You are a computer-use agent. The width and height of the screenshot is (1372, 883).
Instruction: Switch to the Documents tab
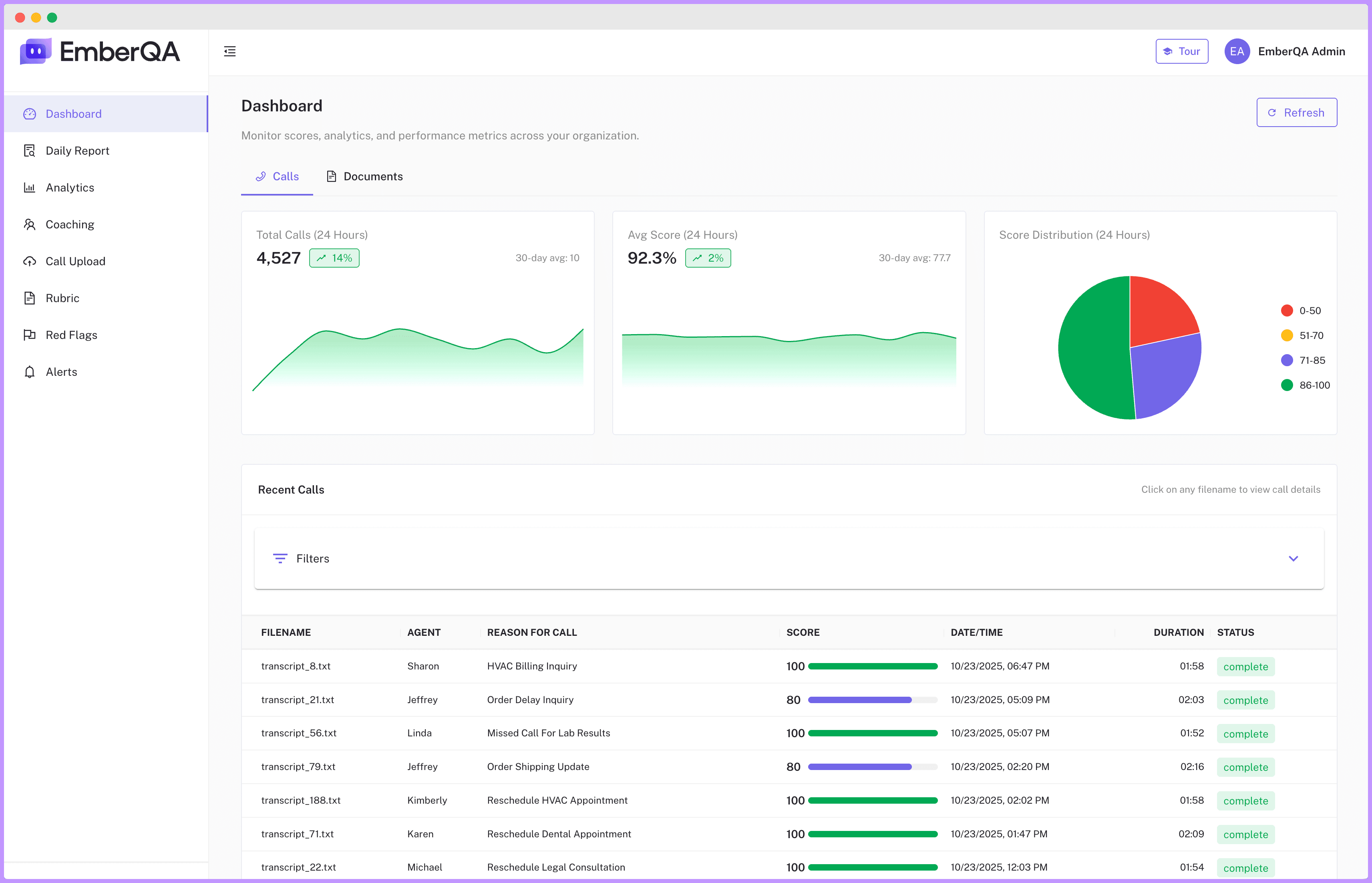point(364,177)
